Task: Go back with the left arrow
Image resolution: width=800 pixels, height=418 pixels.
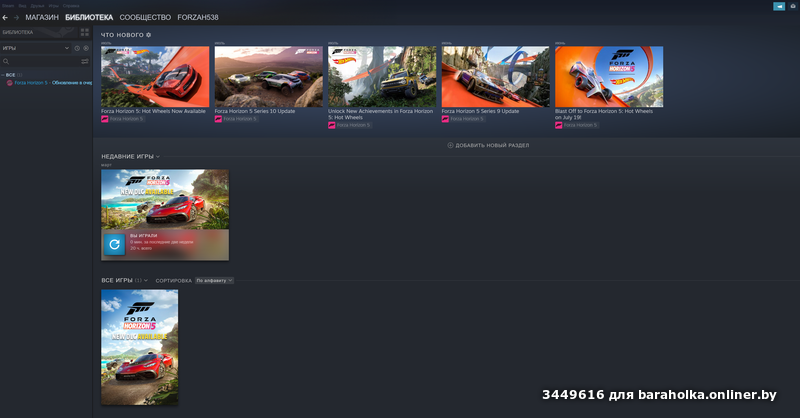Action: pos(5,17)
